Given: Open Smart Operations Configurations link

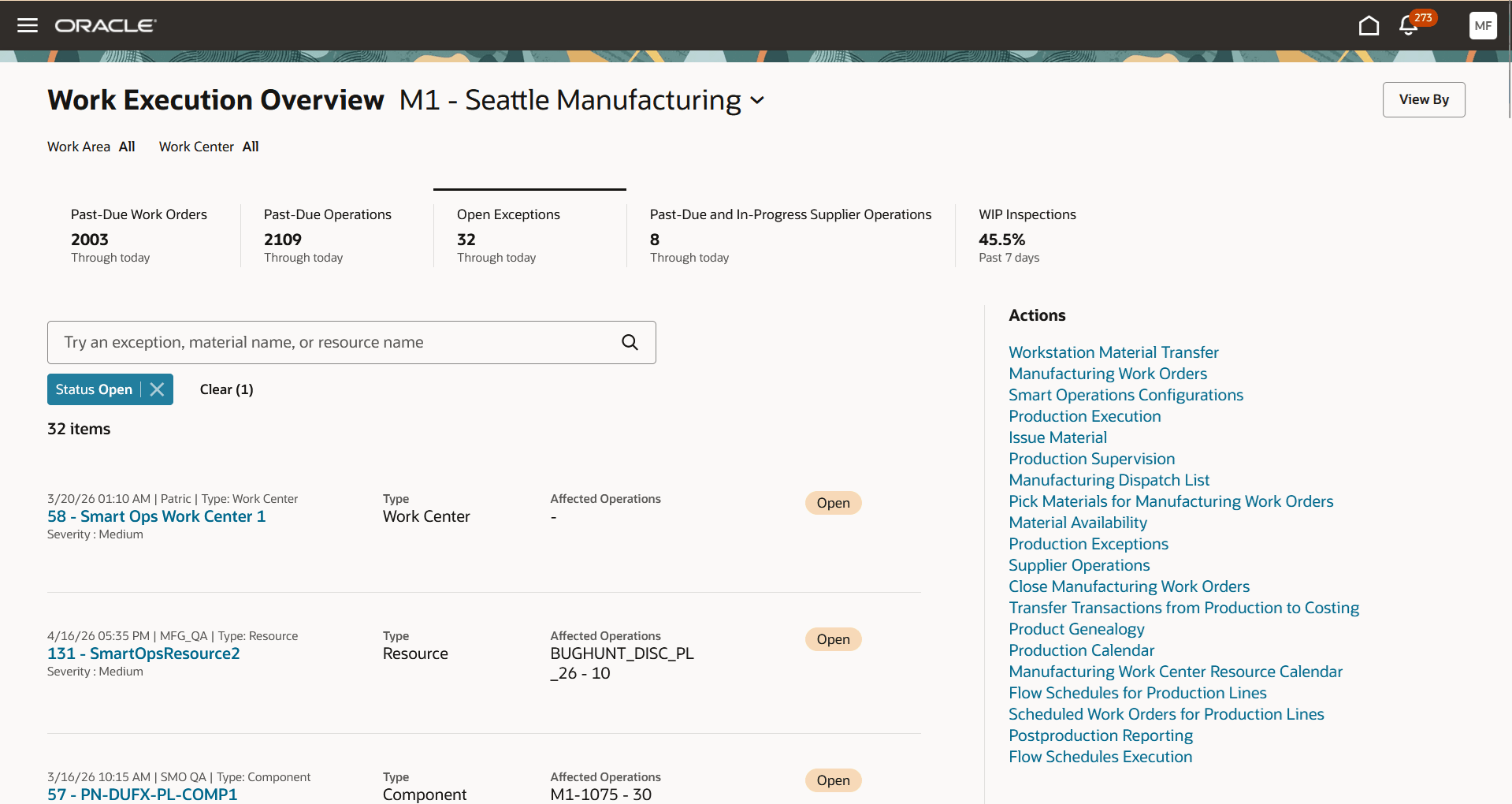Looking at the screenshot, I should tap(1126, 395).
